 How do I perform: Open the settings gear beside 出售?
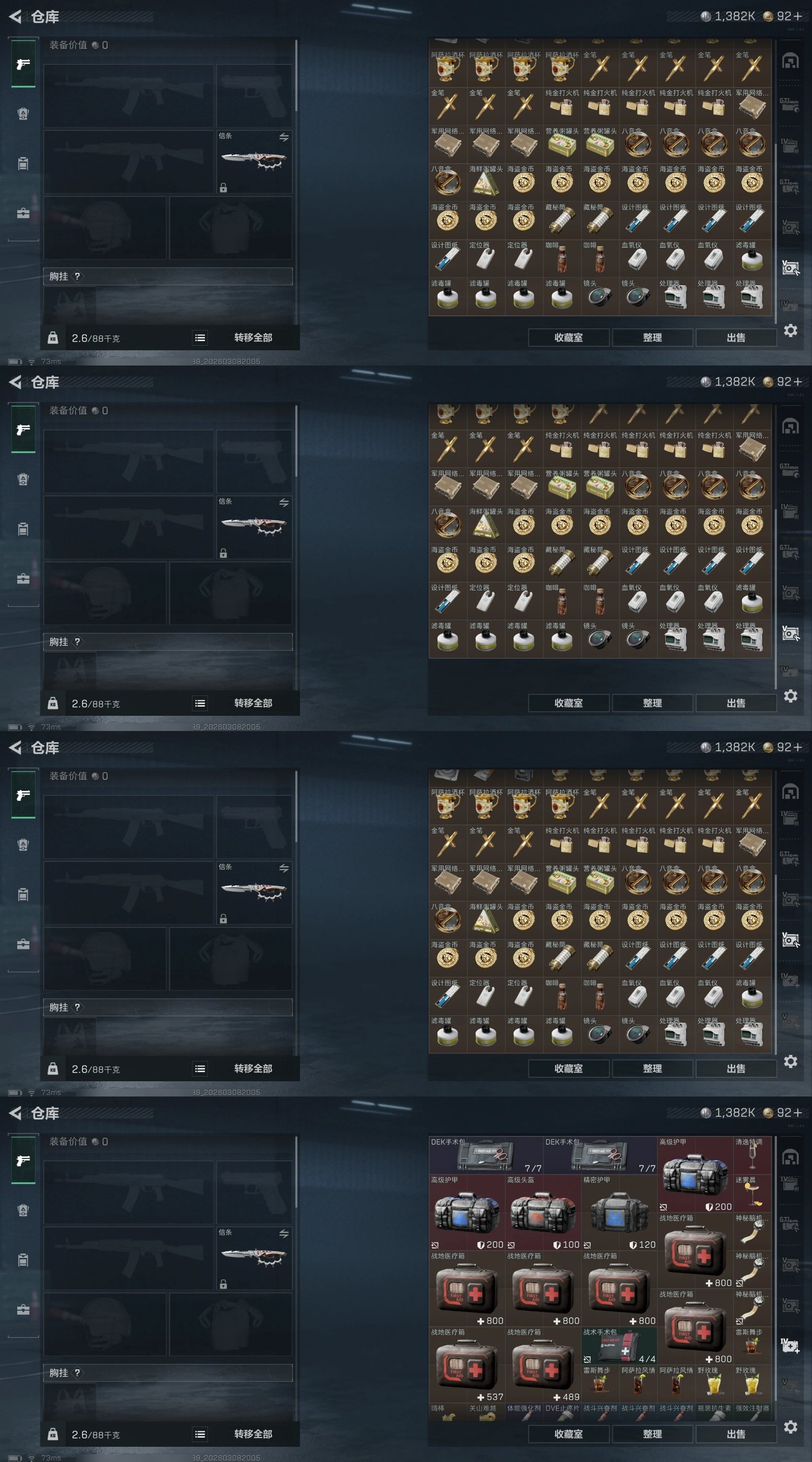[791, 1427]
